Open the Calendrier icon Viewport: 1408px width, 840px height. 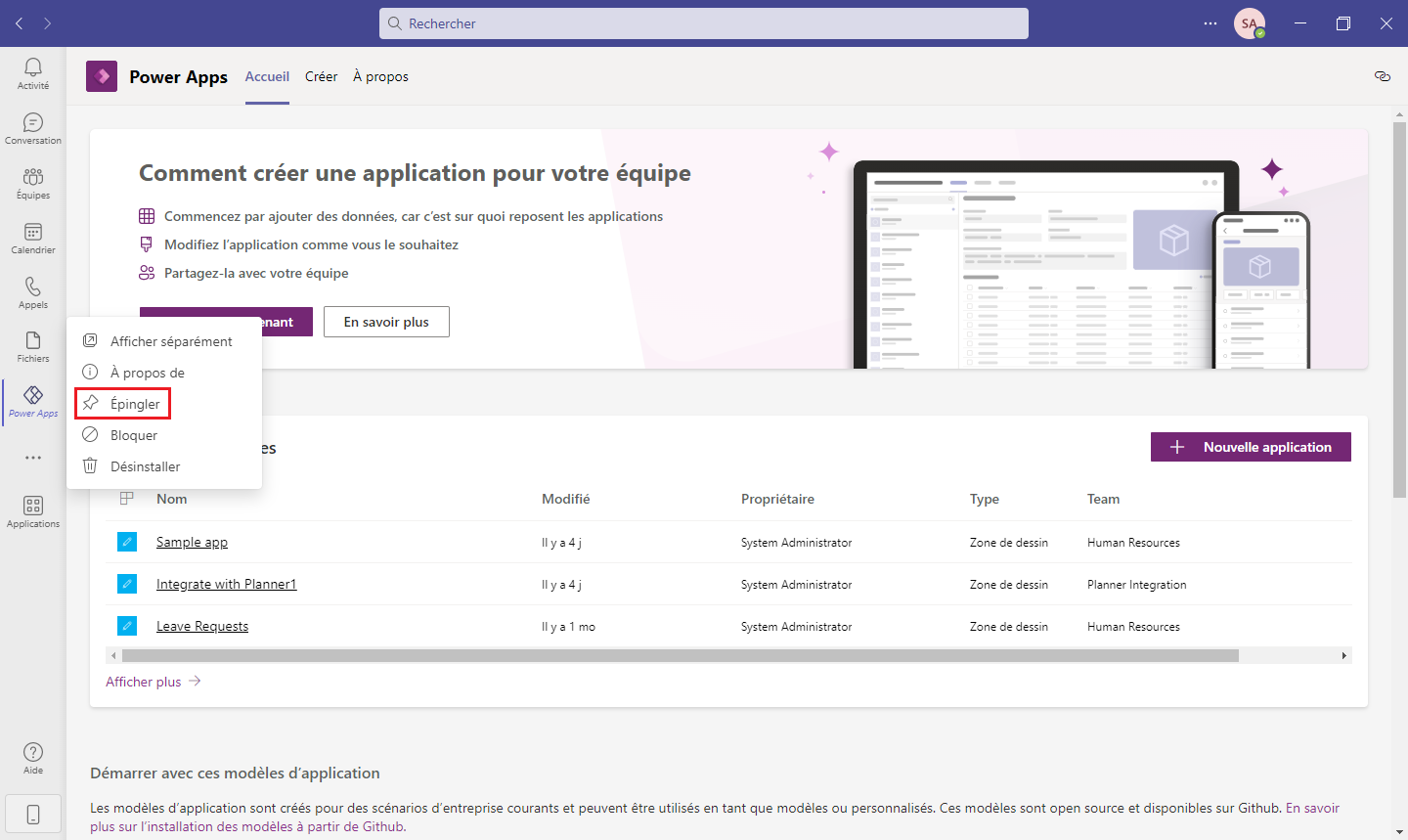pyautogui.click(x=32, y=238)
